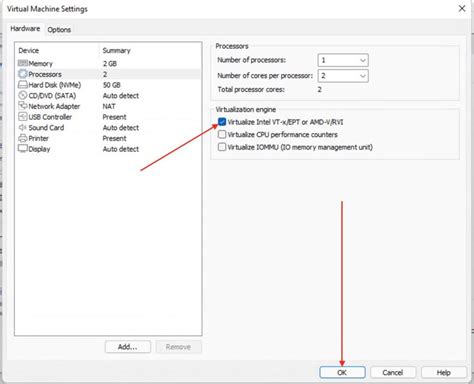Select the Processors device label
The width and height of the screenshot is (474, 384).
(x=45, y=74)
